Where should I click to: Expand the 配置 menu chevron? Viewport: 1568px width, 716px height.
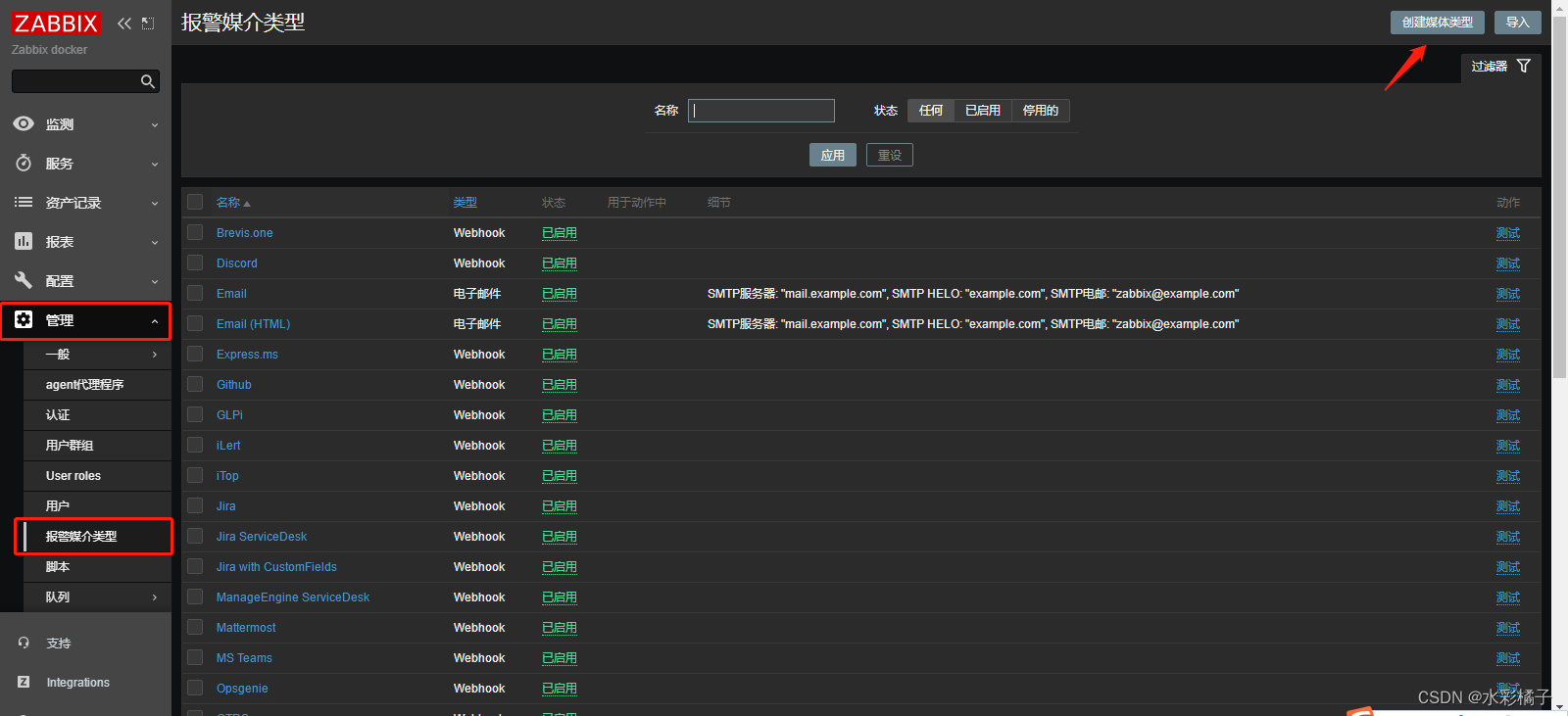tap(155, 282)
